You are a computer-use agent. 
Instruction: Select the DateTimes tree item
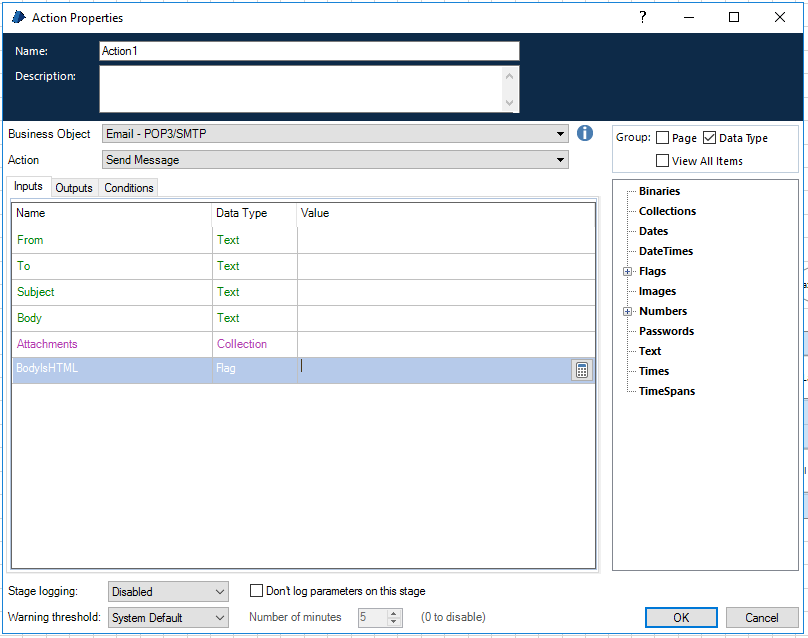pos(666,251)
